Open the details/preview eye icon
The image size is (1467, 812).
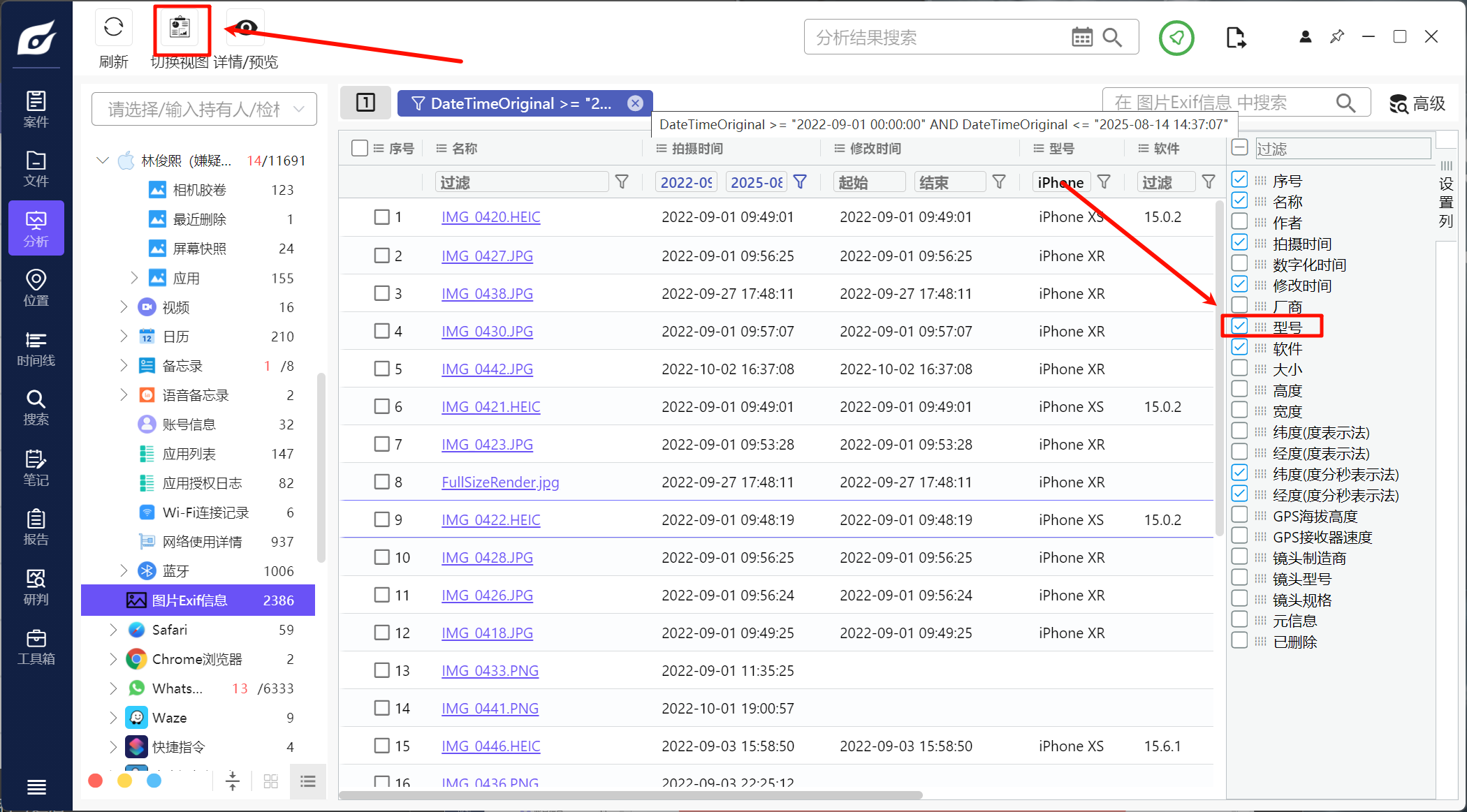point(245,28)
